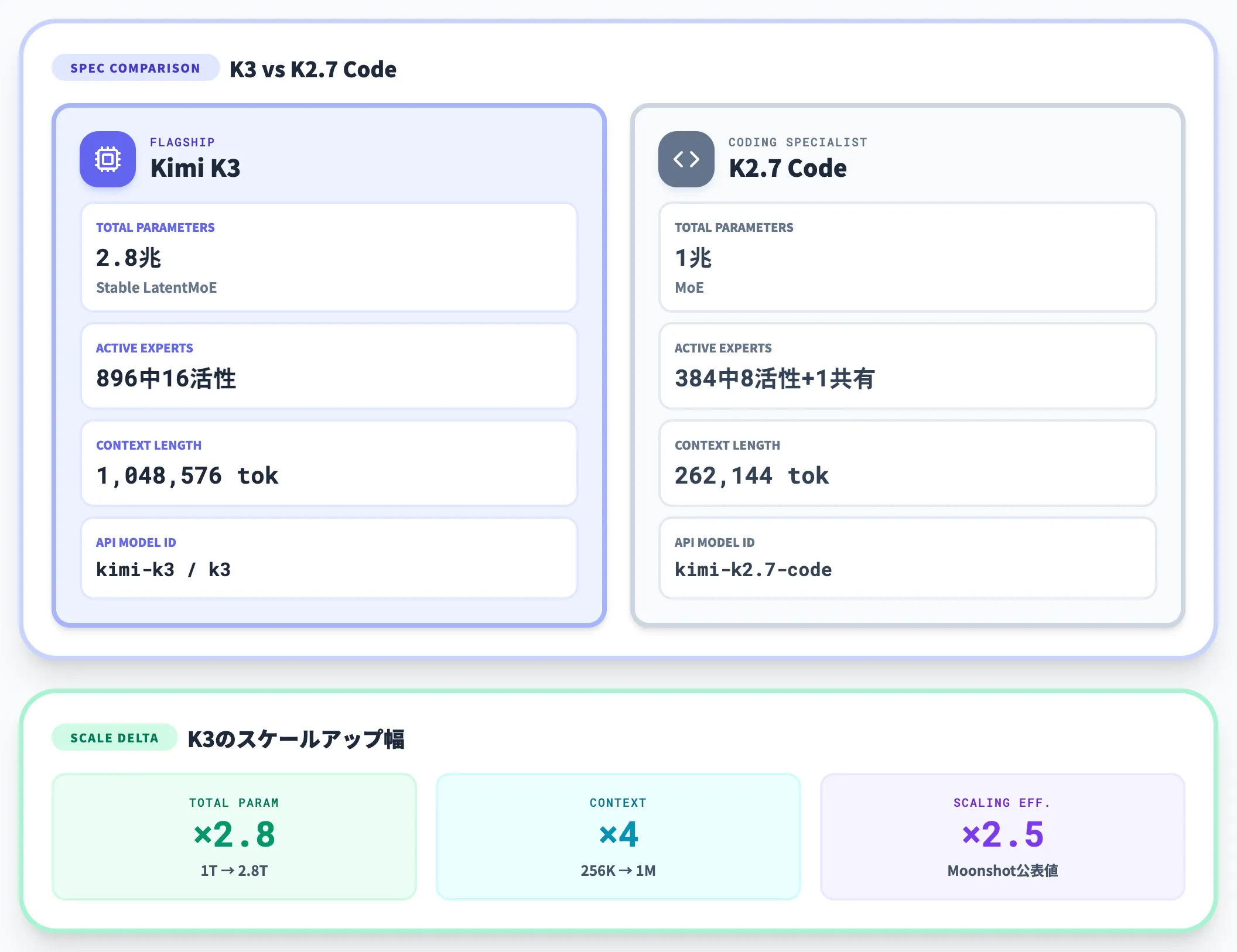Click the '1兆' total parameters value
This screenshot has height=952, width=1237.
coord(693,258)
